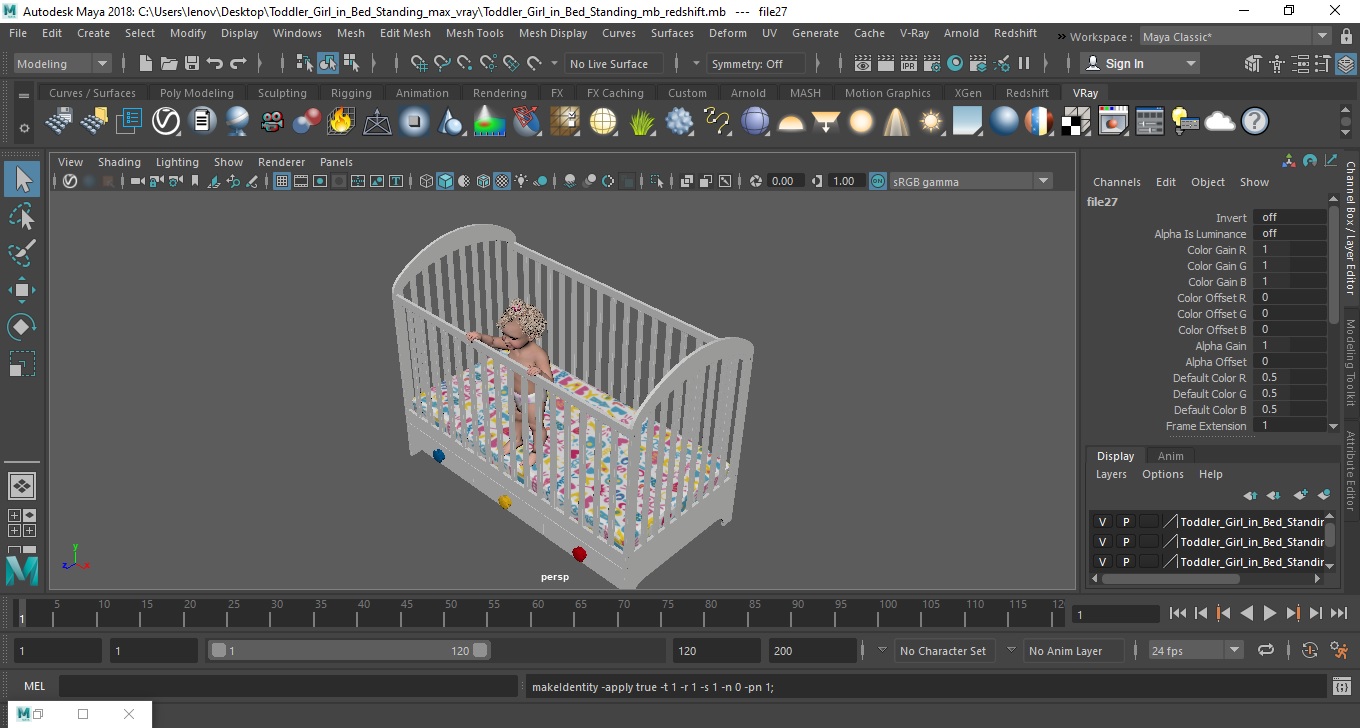Create a V-Ray sphere light

[x=860, y=122]
